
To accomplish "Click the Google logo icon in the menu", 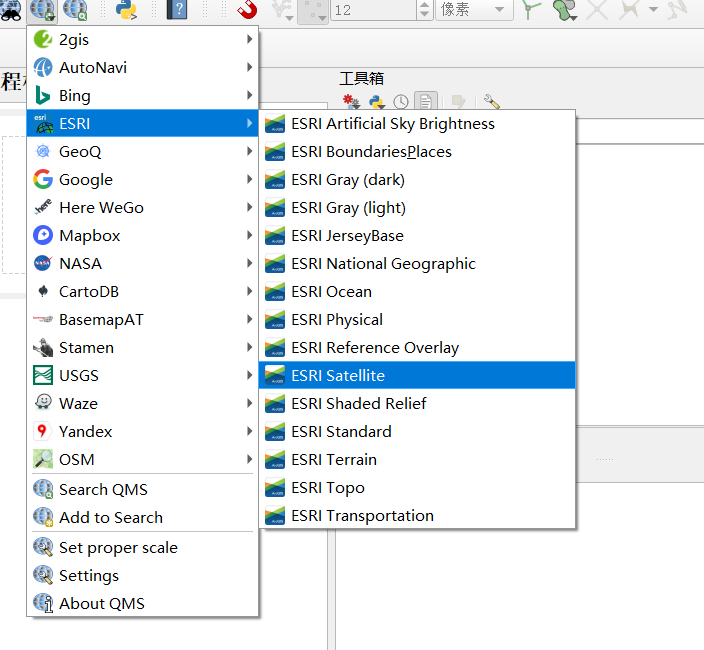I will pos(43,179).
